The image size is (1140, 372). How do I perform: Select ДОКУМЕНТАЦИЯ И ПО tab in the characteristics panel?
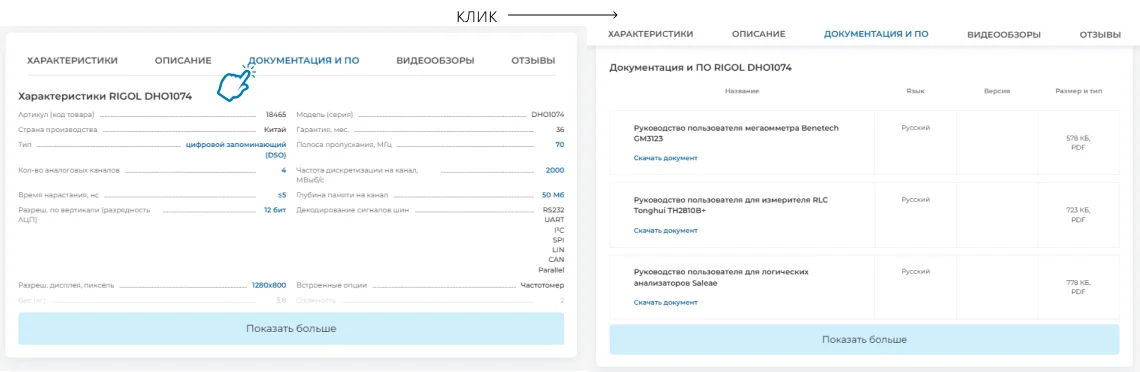pos(303,60)
